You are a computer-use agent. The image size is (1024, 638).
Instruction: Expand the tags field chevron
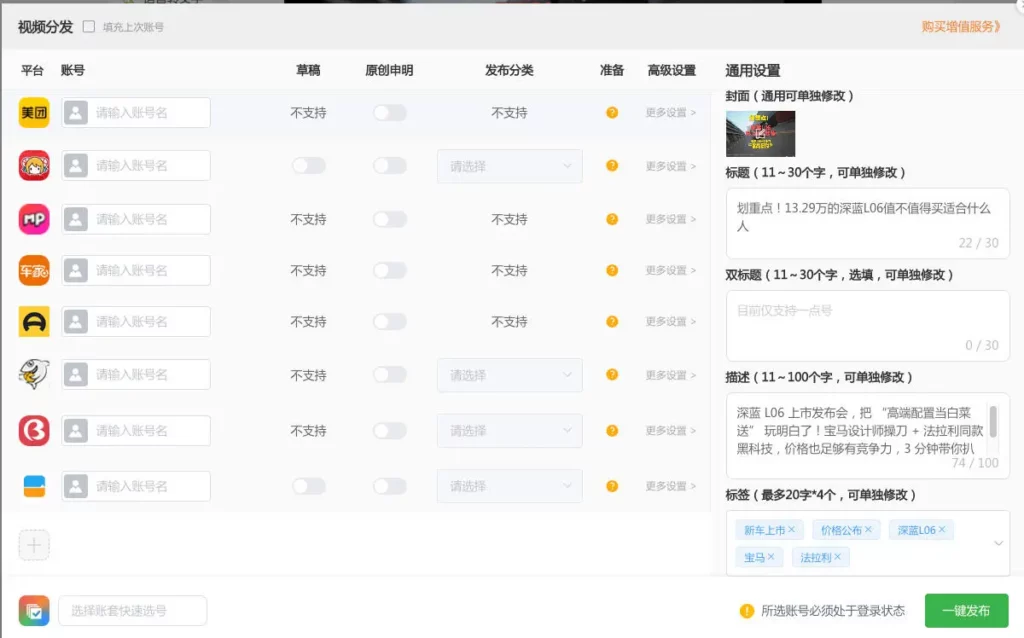tap(997, 543)
